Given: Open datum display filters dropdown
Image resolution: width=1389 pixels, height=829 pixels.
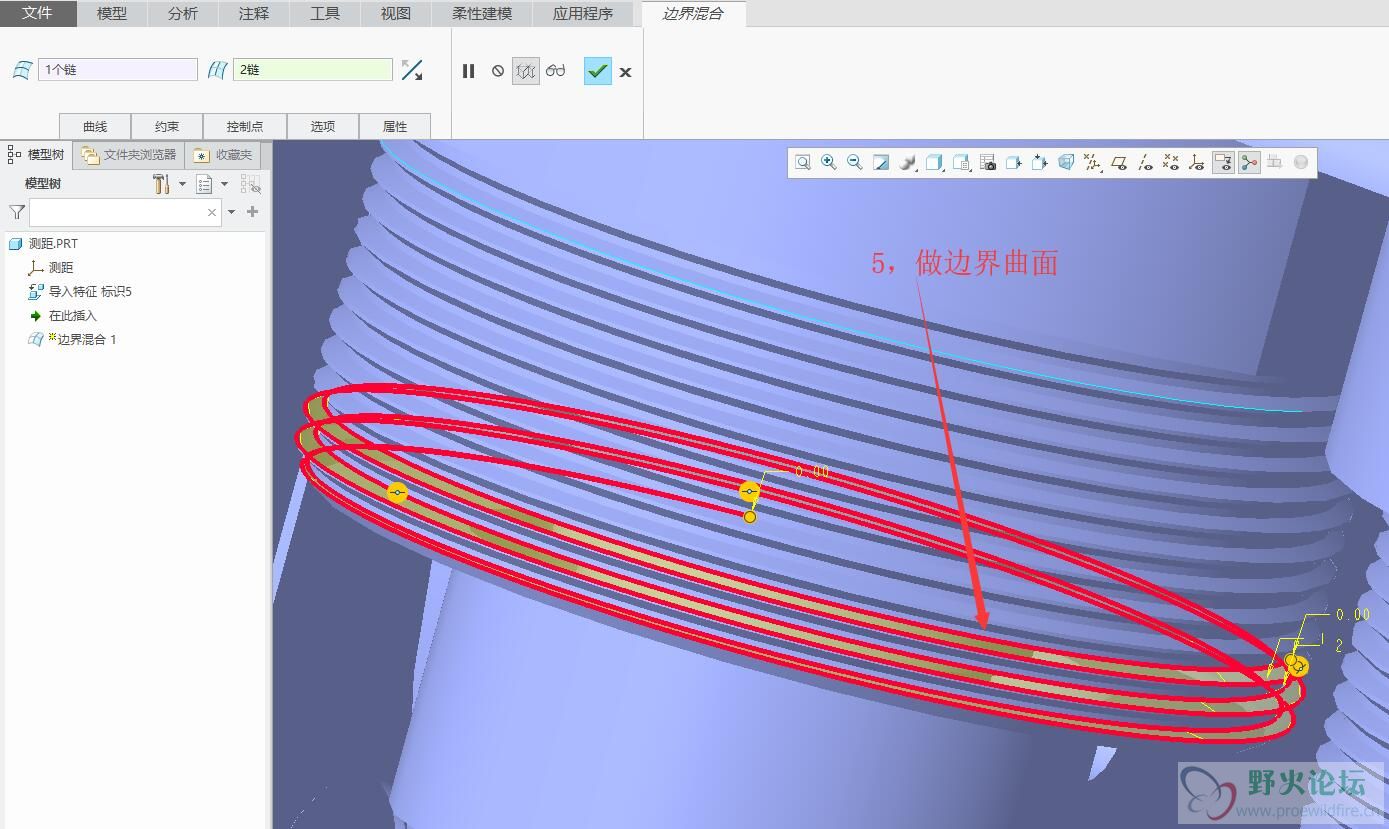Looking at the screenshot, I should click(1093, 162).
